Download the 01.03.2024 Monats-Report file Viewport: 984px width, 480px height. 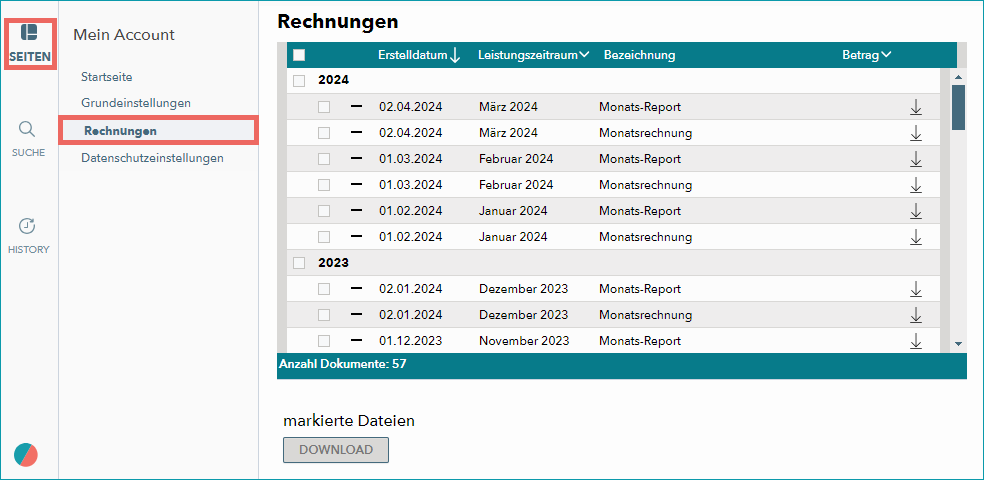[x=916, y=159]
